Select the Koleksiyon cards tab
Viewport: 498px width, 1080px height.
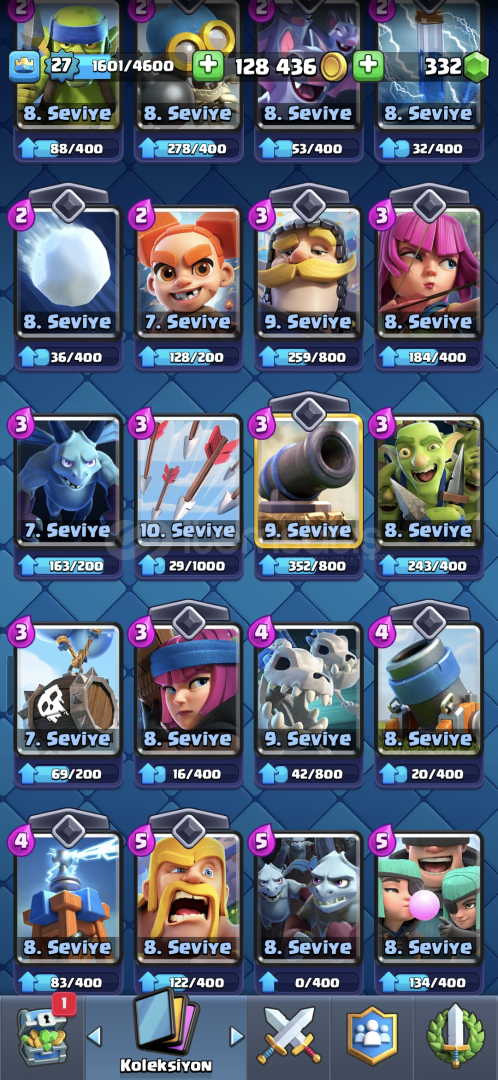[165, 1033]
